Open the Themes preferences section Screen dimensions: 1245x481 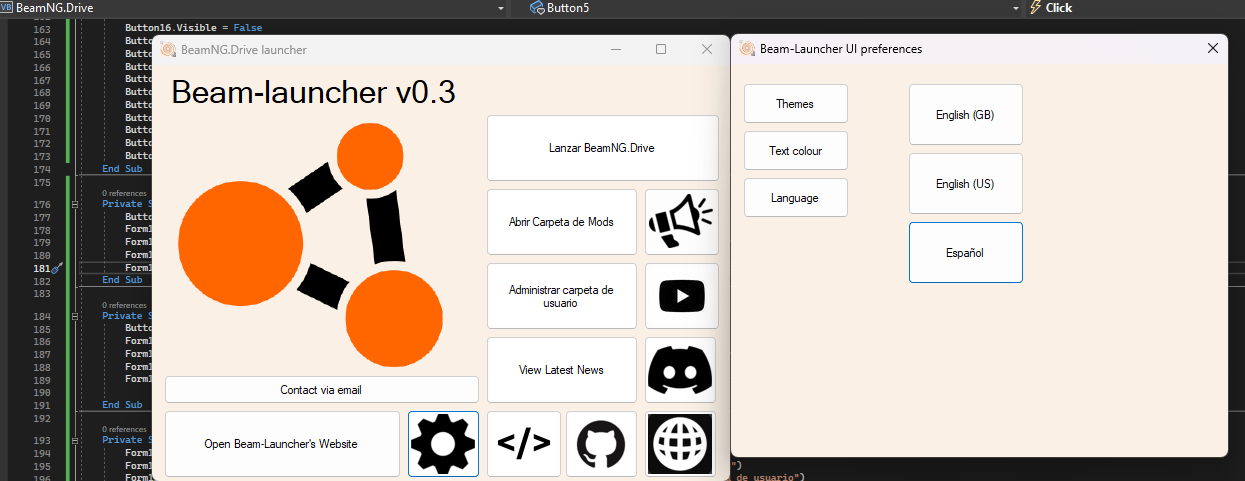coord(795,104)
